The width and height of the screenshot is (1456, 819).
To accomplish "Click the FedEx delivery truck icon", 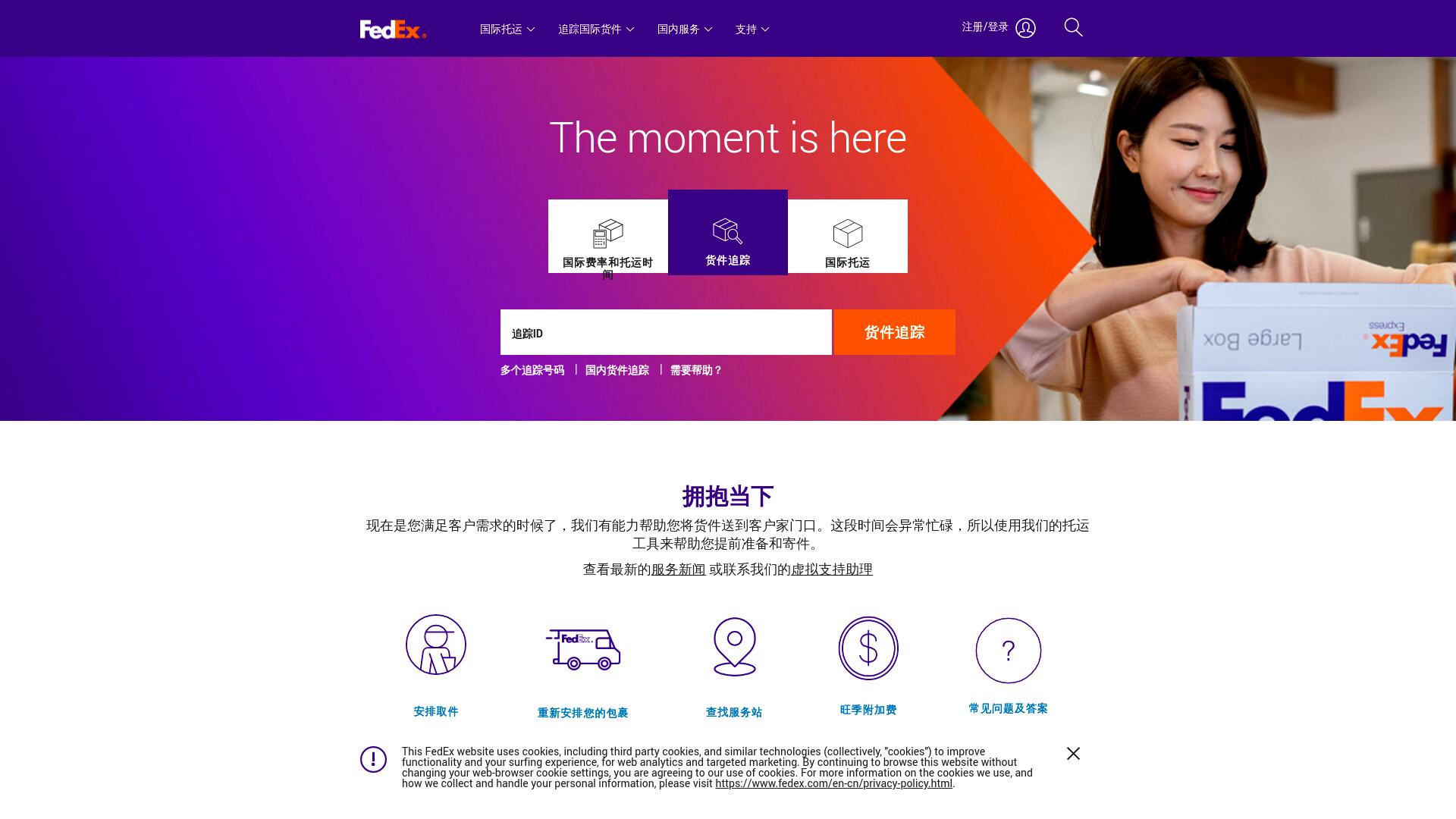I will tap(583, 649).
